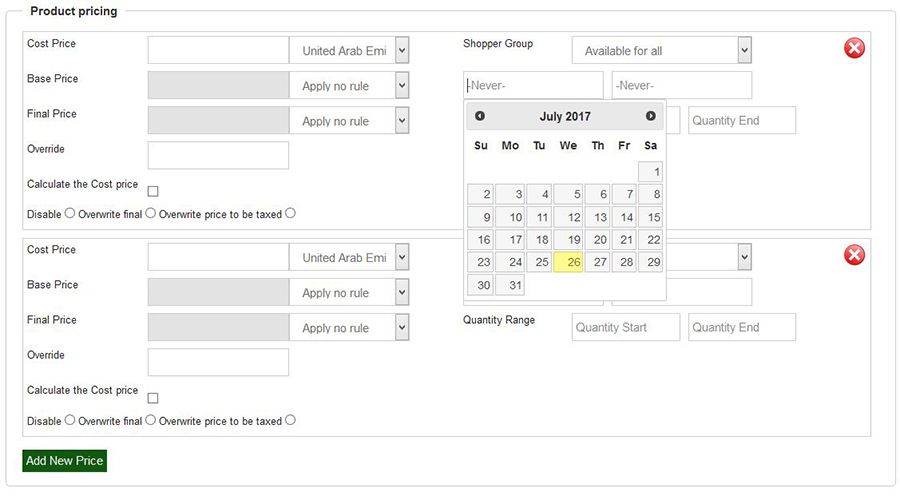Click the Add New Price button
The image size is (900, 496).
(64, 461)
